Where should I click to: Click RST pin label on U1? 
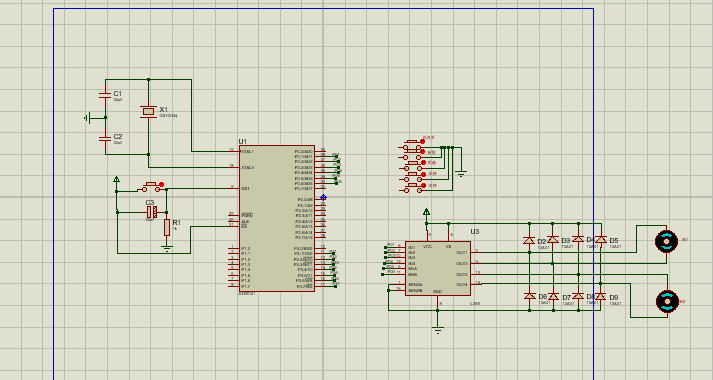pyautogui.click(x=245, y=189)
